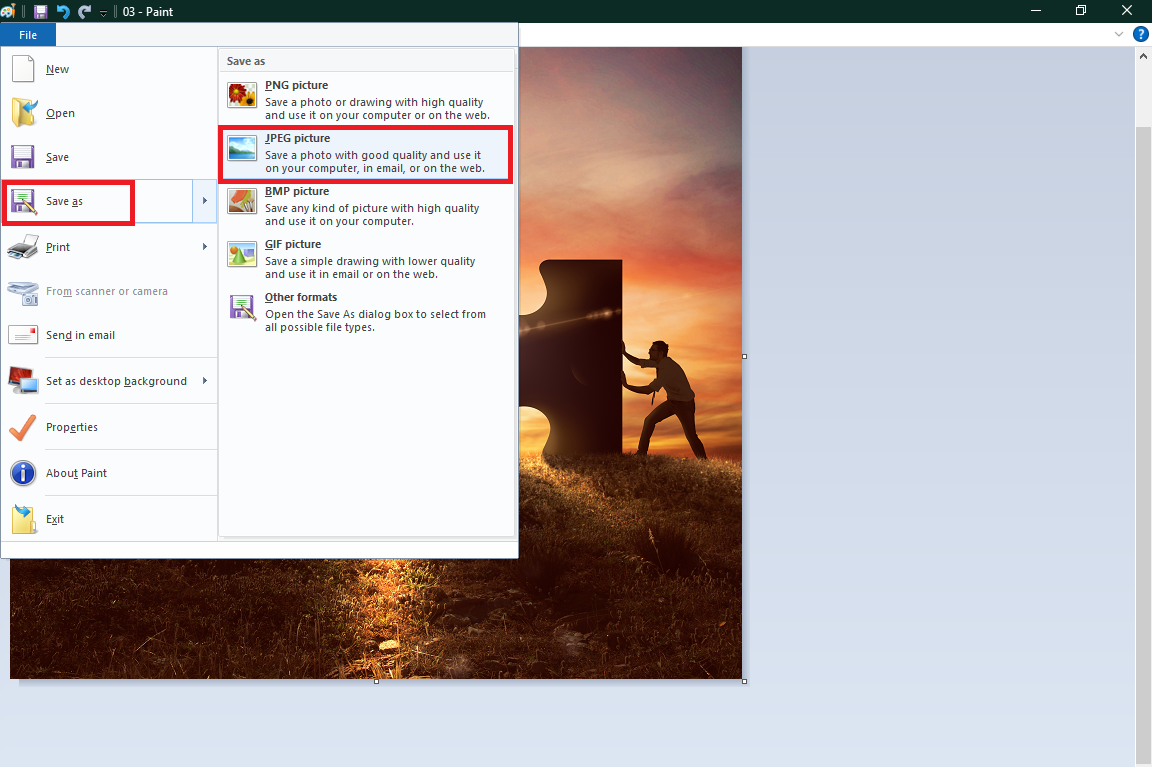Click the About Paint info icon
The image size is (1152, 767).
[x=23, y=473]
